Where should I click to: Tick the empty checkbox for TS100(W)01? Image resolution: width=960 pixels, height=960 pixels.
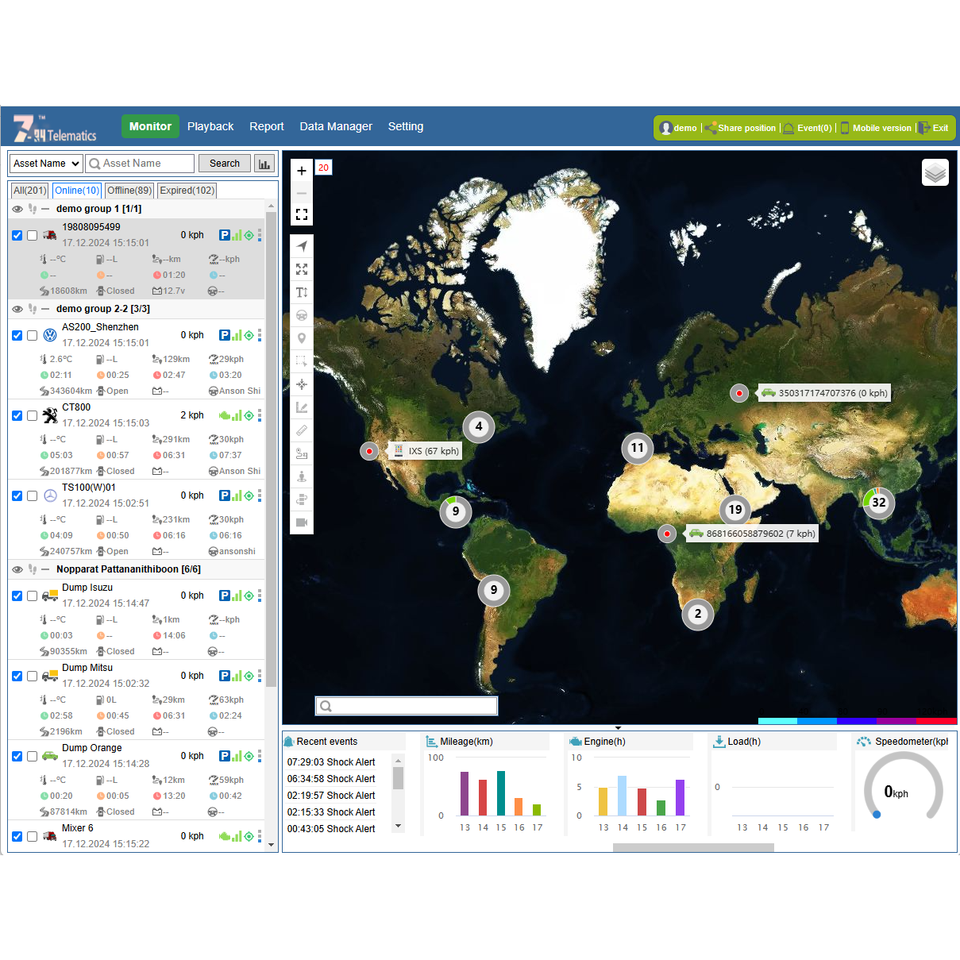point(32,496)
